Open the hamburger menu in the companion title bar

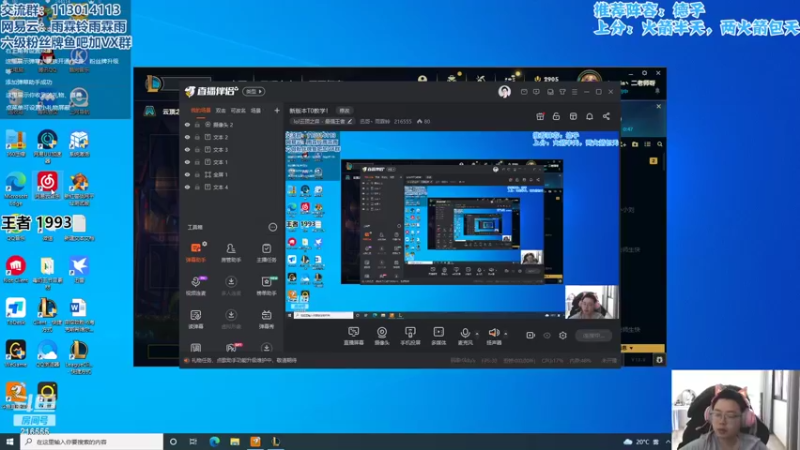coord(574,92)
